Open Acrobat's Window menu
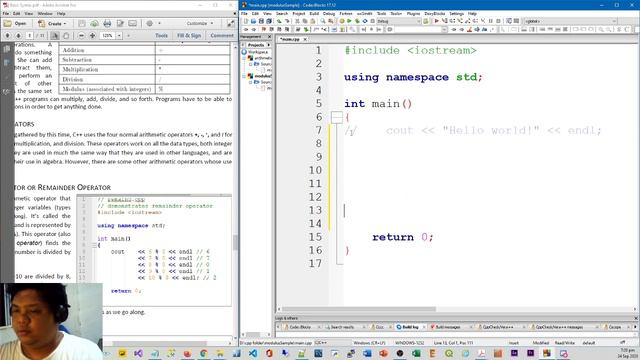This screenshot has width=640, height=360. (45, 13)
